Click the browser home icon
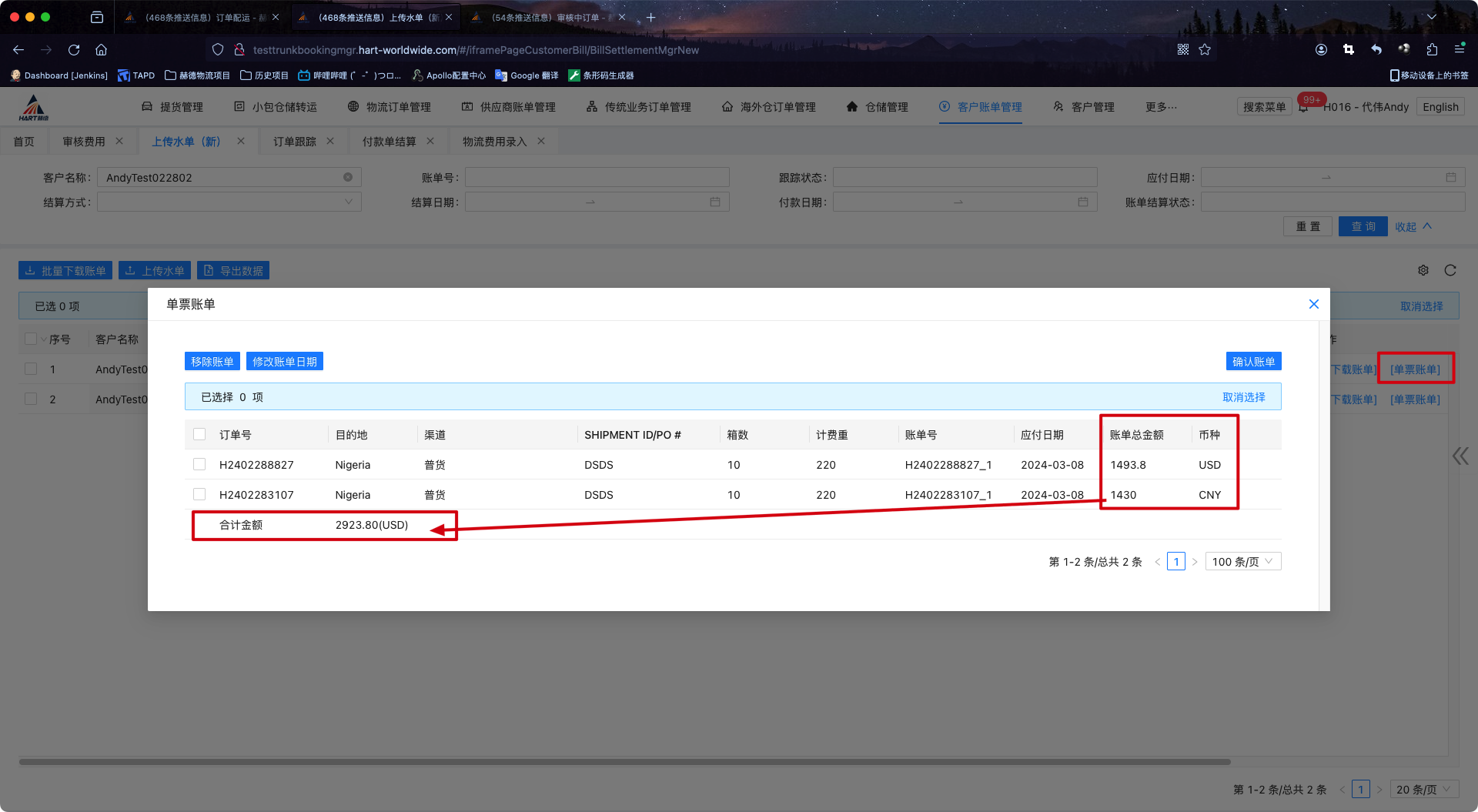Screen dimensions: 1478x812 (101, 50)
